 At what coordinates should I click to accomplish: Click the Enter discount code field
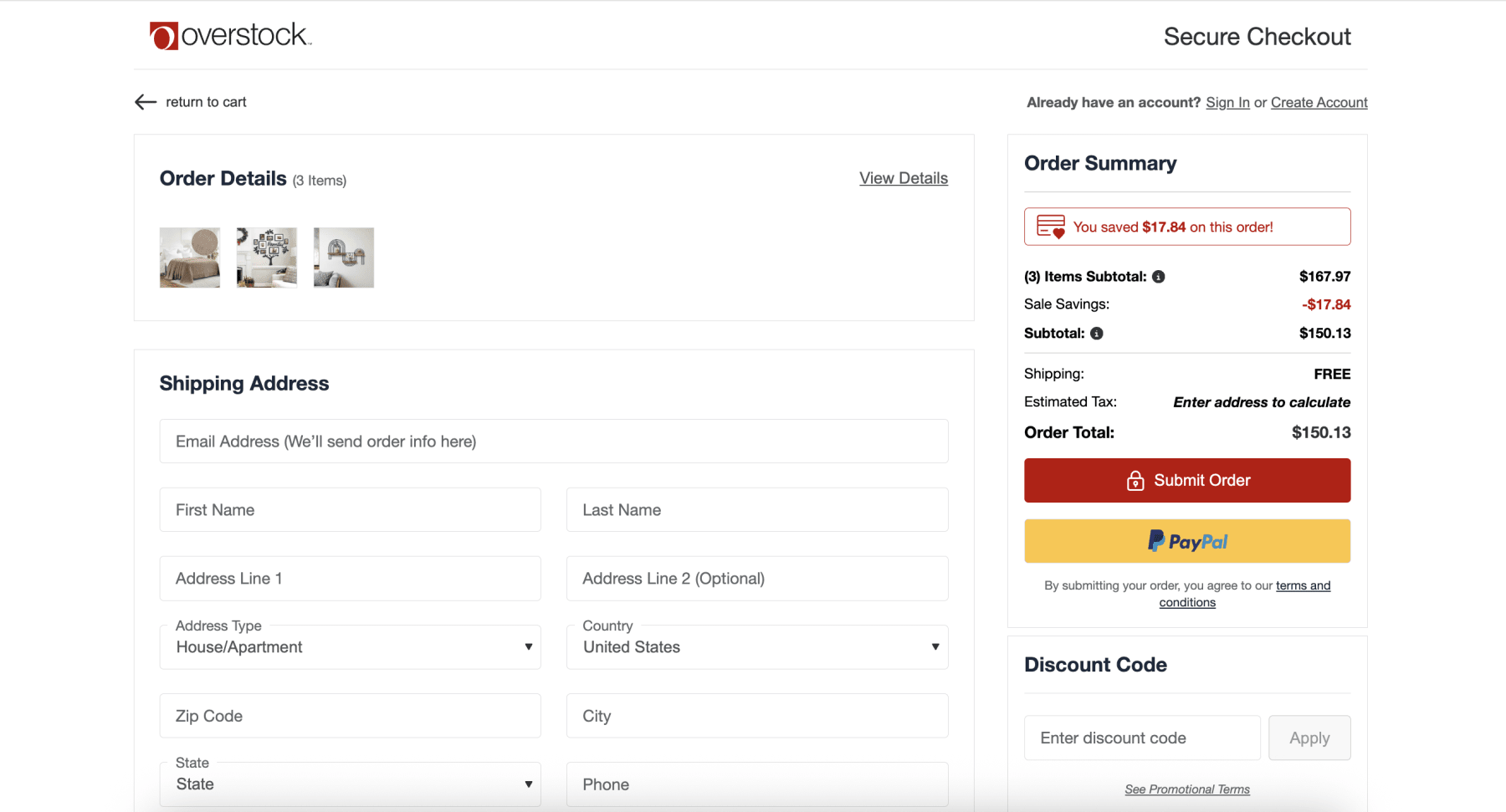[1141, 738]
